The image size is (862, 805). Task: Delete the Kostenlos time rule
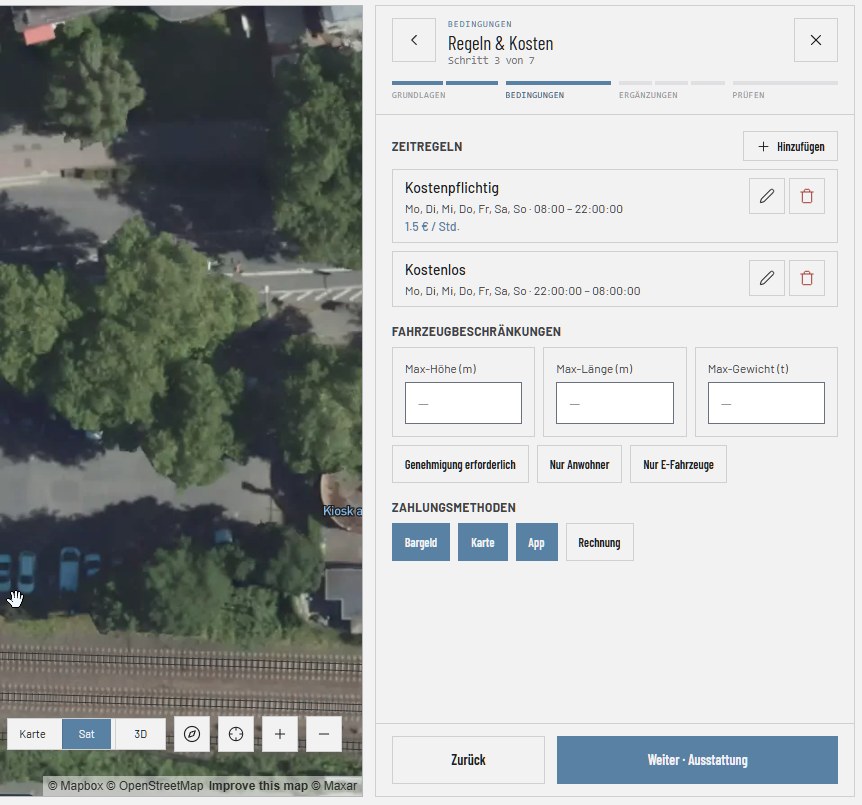(x=806, y=278)
